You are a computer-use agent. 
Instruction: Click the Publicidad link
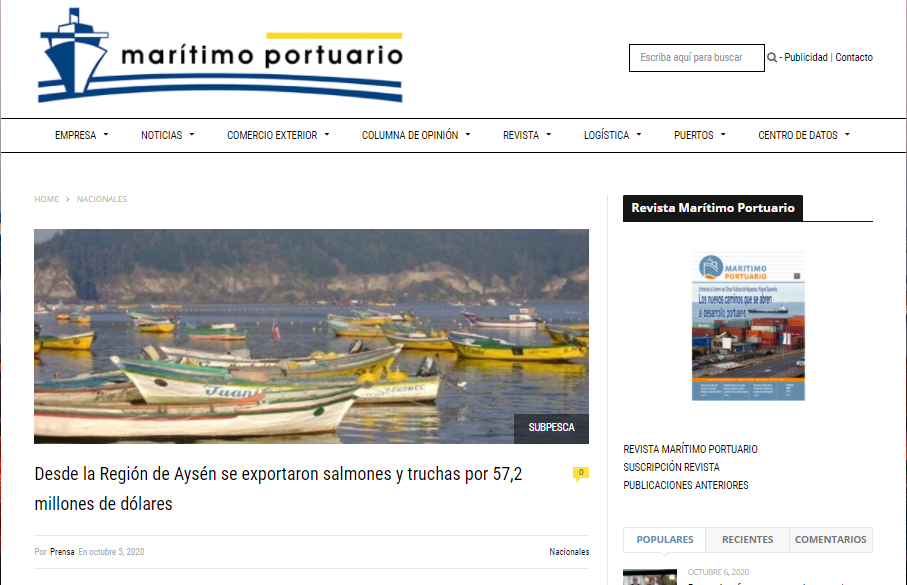coord(806,57)
